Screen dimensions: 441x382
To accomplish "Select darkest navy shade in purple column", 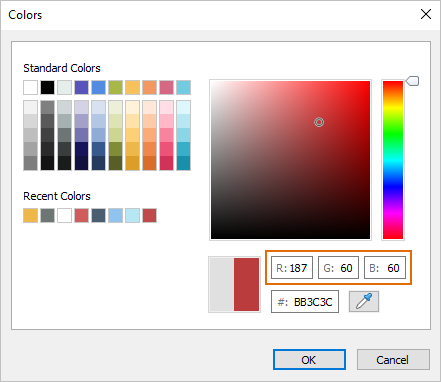I will pos(81,163).
